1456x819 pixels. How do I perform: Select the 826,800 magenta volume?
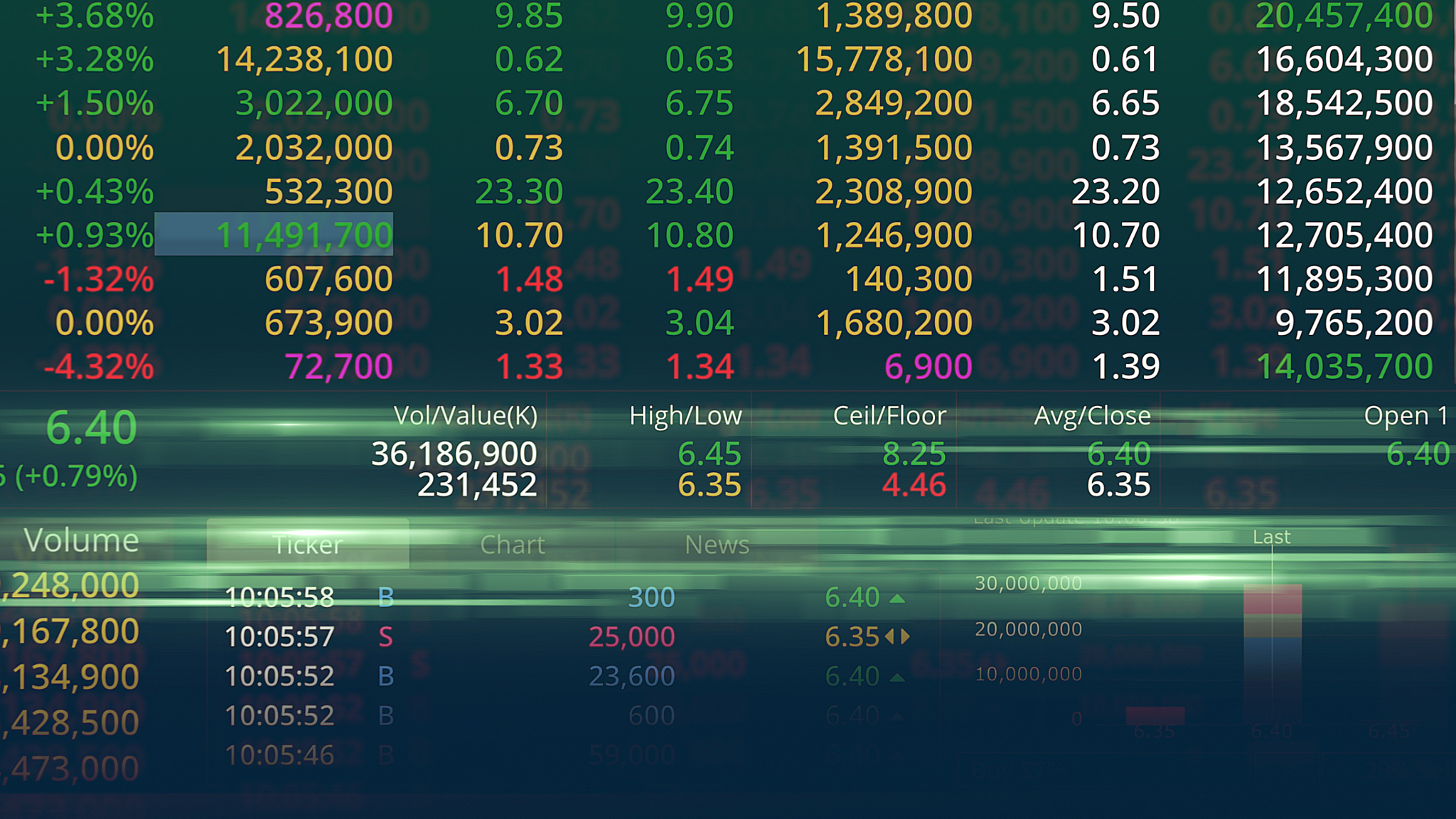point(328,16)
